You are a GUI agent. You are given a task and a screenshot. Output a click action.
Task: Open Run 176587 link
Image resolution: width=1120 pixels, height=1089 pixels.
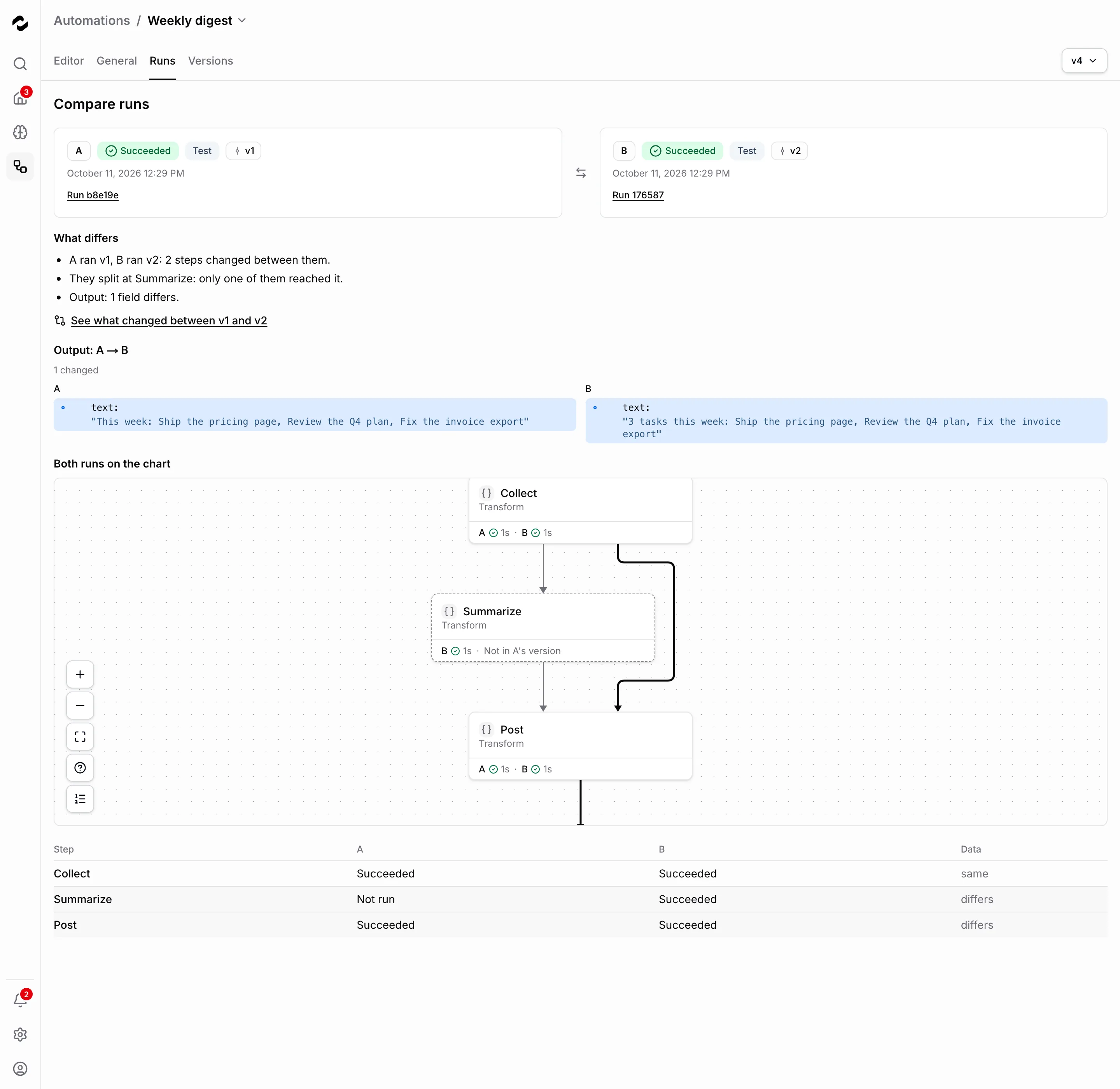tap(638, 195)
